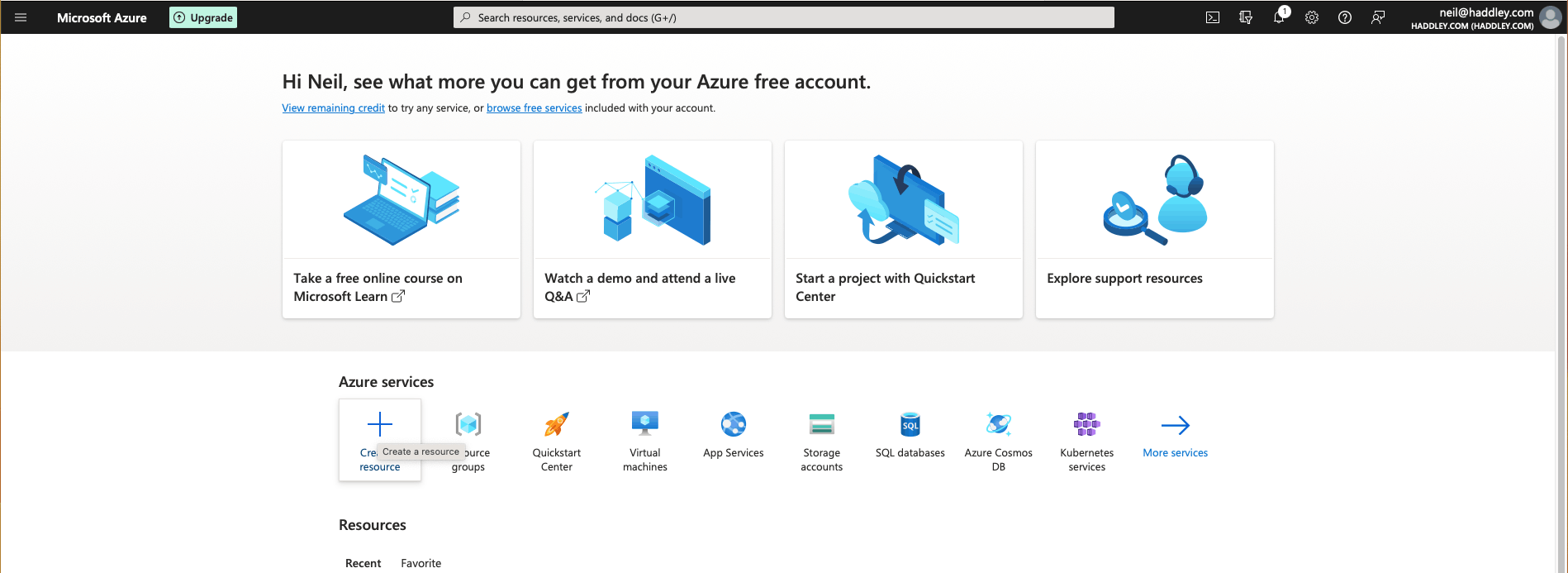This screenshot has width=1568, height=573.
Task: Expand More services arrow
Action: point(1175,426)
